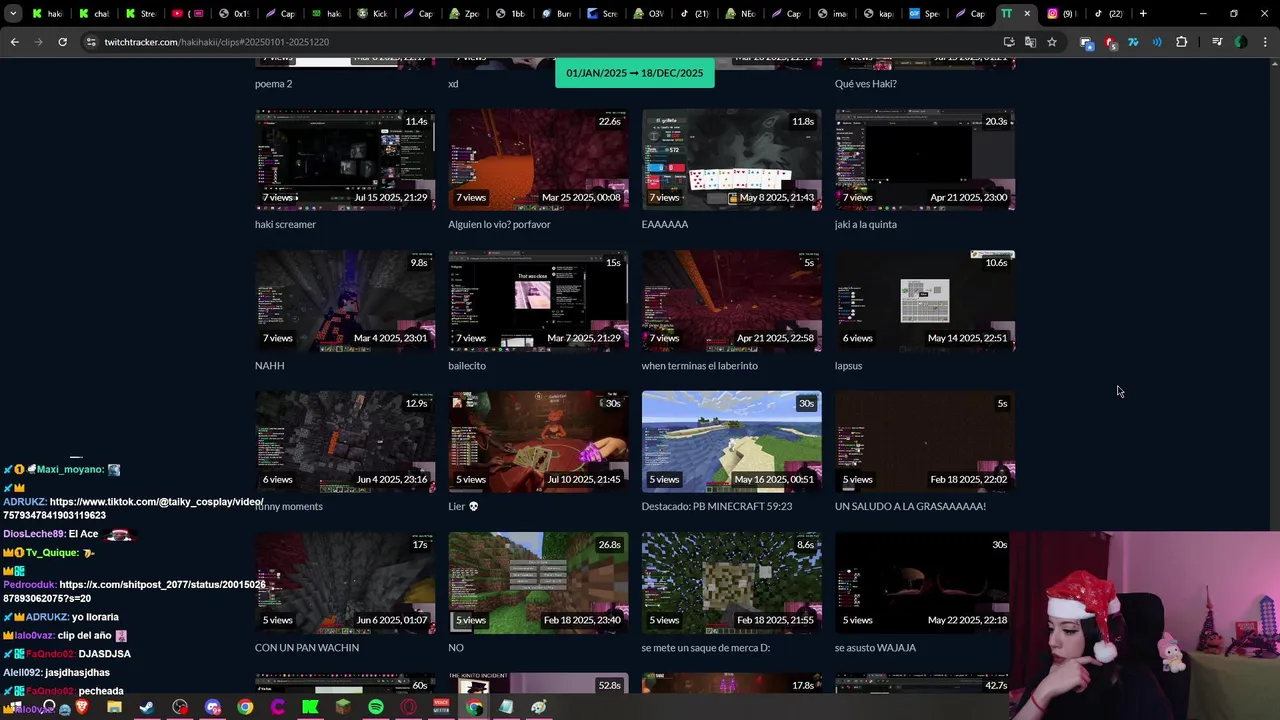Go back to the previous browser page
Screen dimensions: 1280x720
[14, 42]
